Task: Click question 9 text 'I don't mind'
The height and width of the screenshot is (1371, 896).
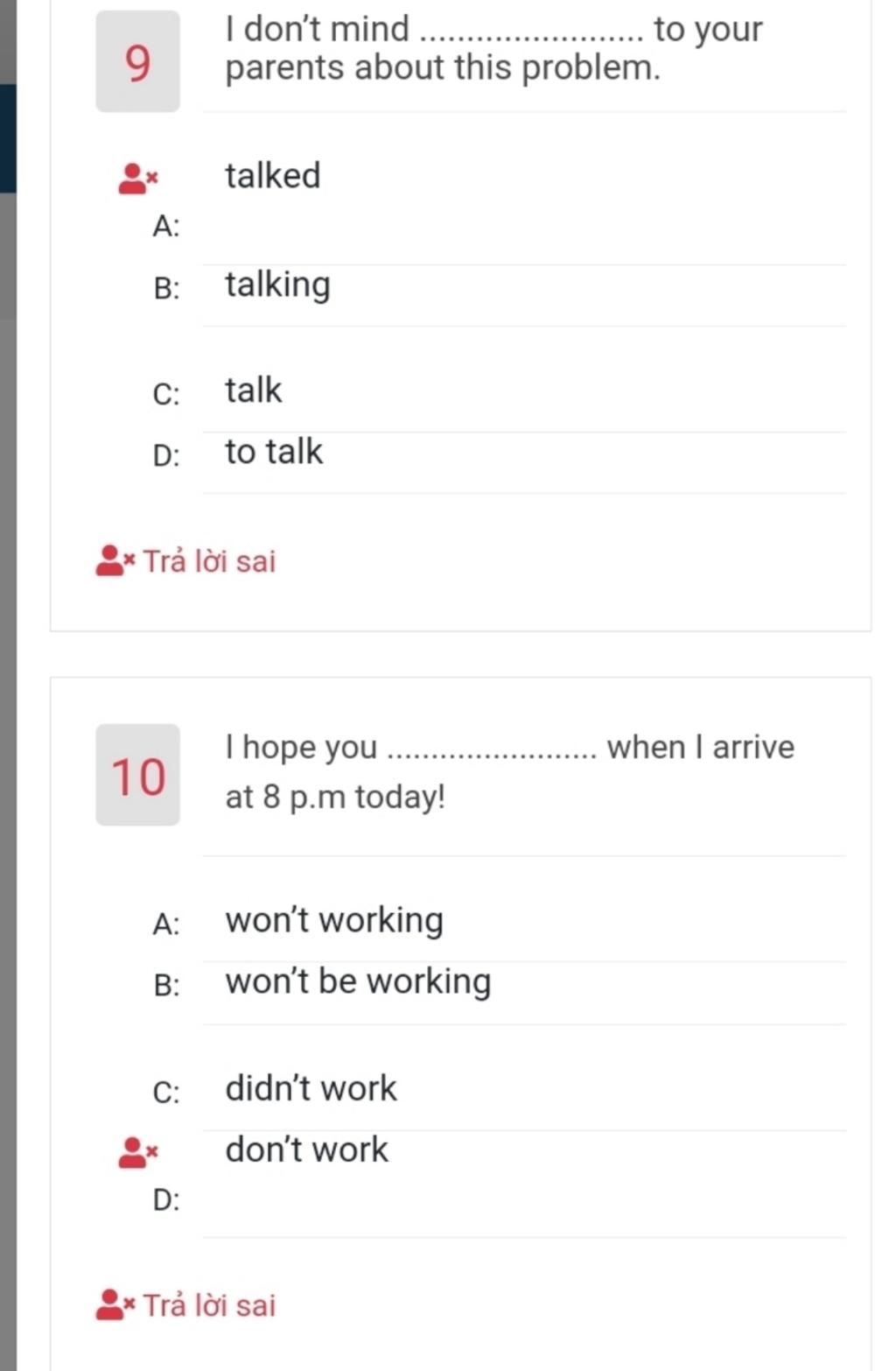Action: [x=318, y=29]
